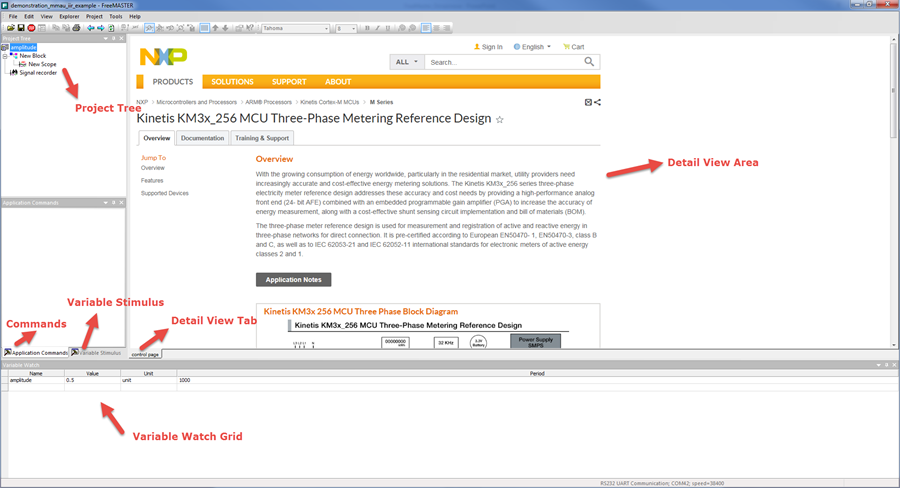Toggle left text alignment in toolbar
The image size is (900, 488).
pyautogui.click(x=426, y=28)
